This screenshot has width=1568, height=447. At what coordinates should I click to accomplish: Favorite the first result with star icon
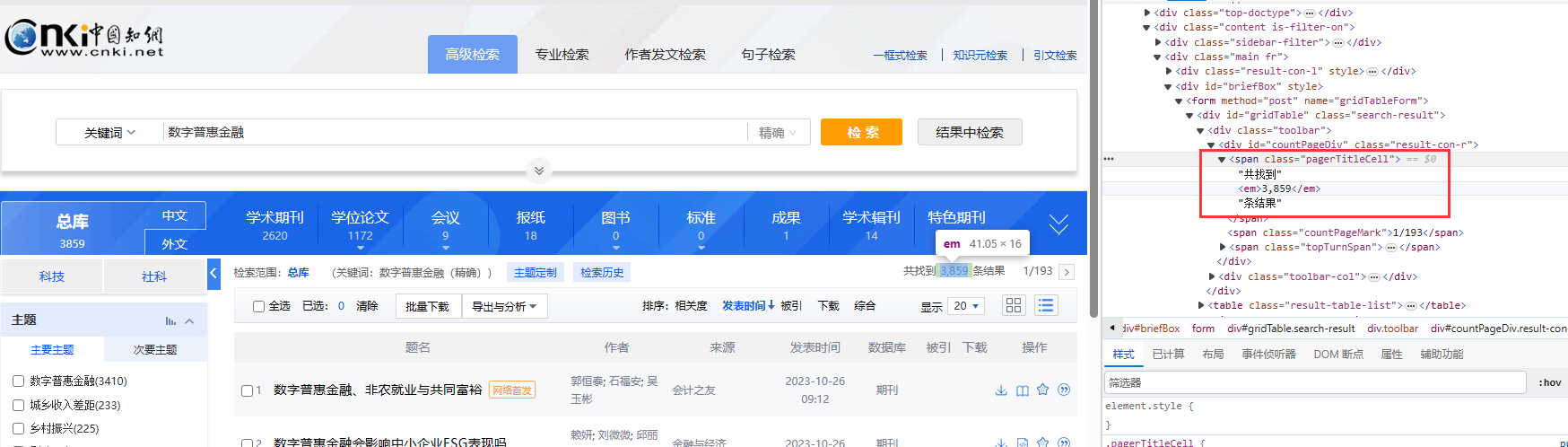point(1042,390)
